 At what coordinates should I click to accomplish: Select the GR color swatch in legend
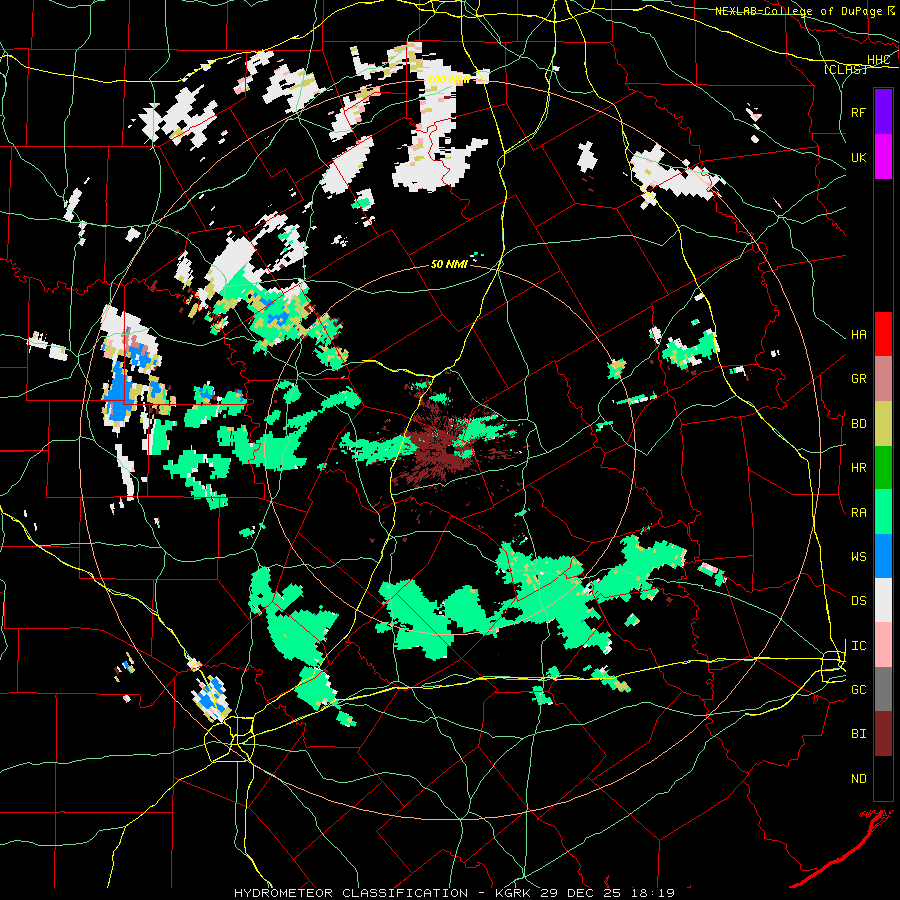(x=883, y=379)
